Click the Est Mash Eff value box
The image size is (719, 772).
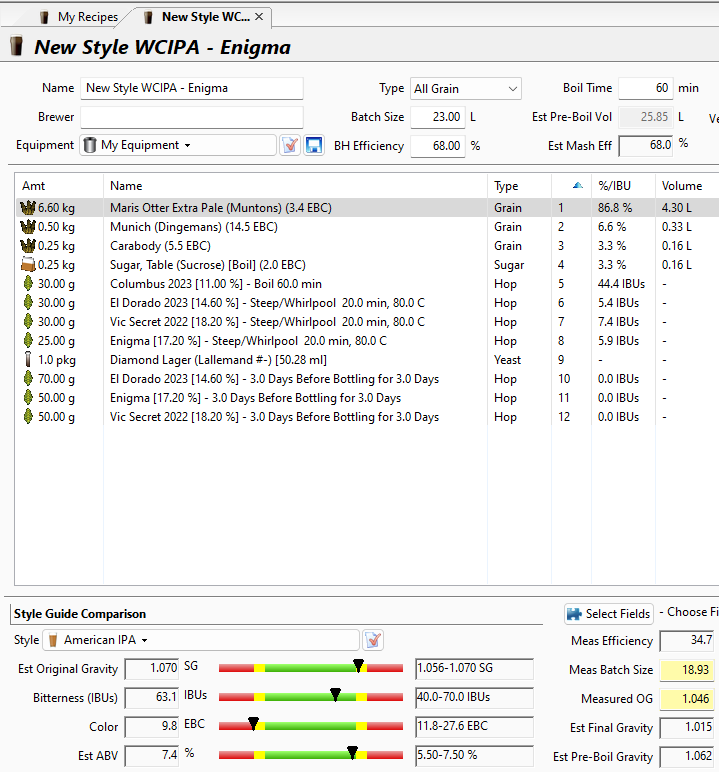click(x=646, y=146)
